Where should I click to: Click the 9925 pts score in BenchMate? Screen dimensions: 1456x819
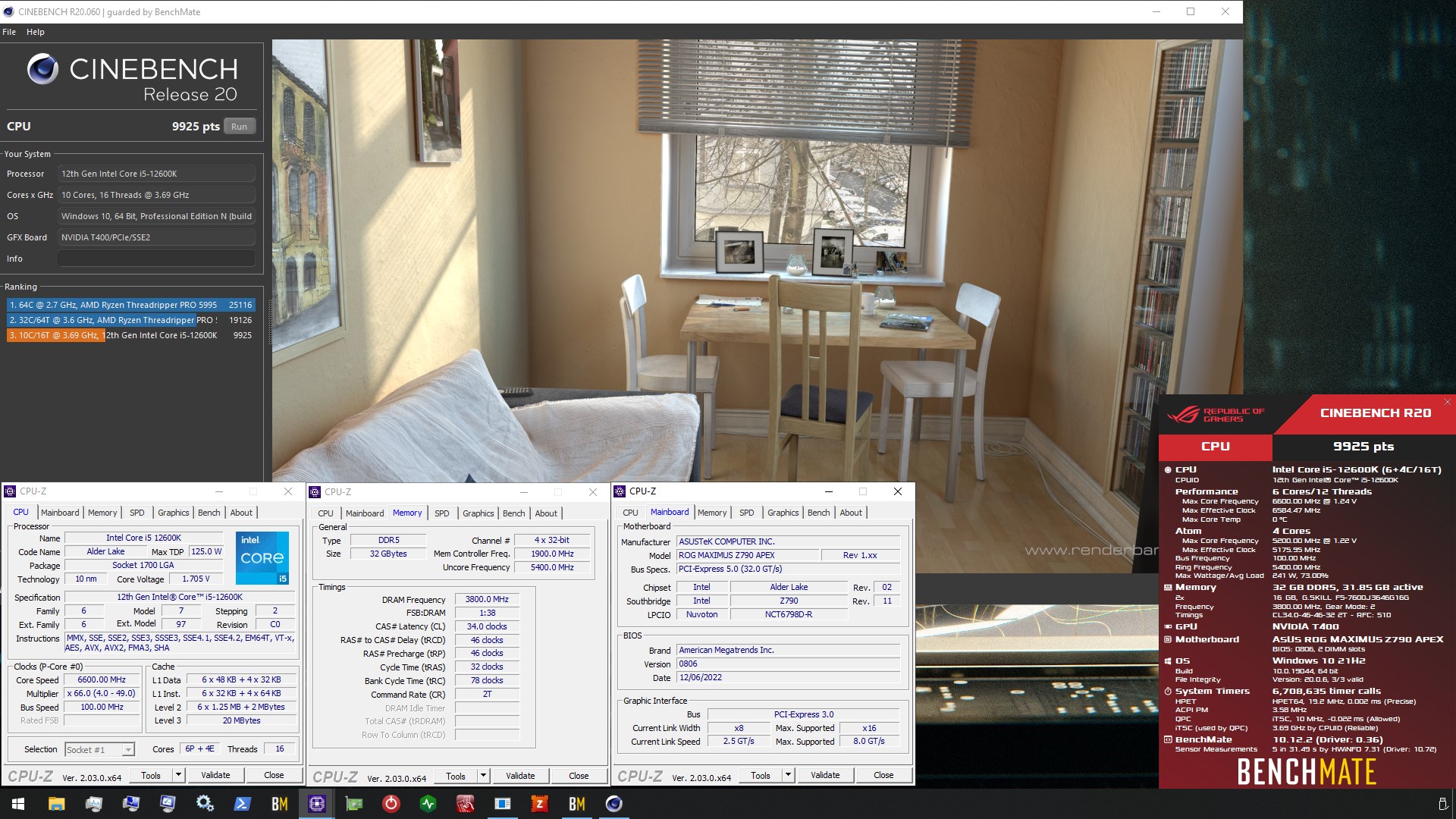point(1363,447)
